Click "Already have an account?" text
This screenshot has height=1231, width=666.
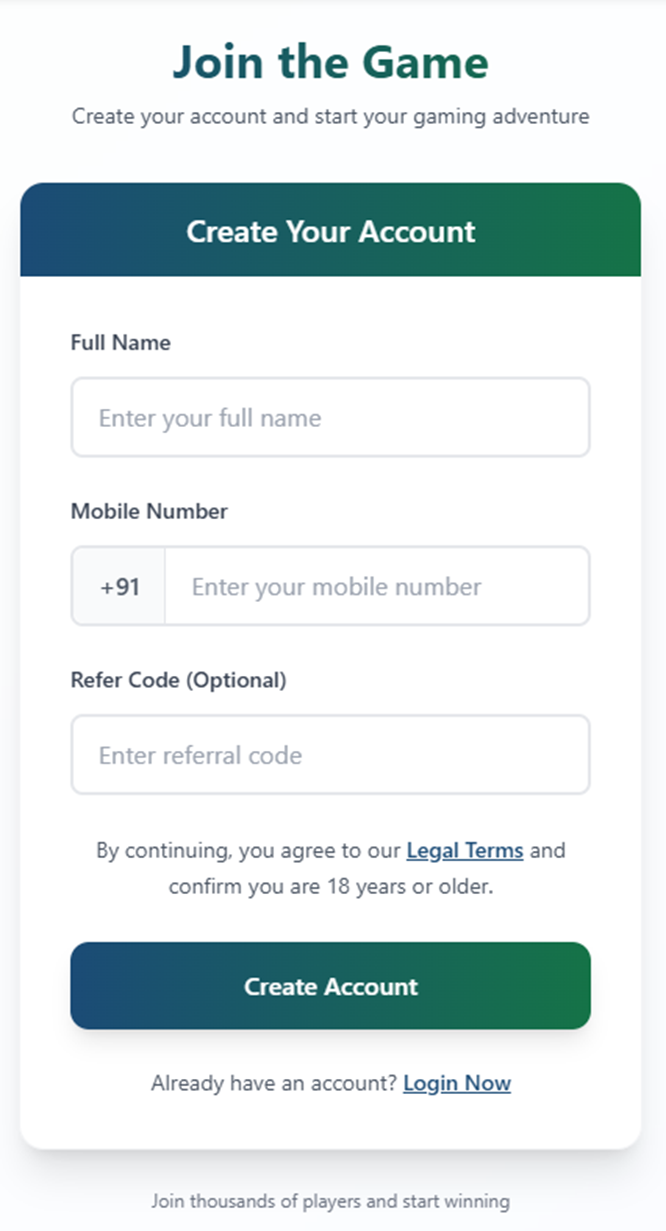274,1083
